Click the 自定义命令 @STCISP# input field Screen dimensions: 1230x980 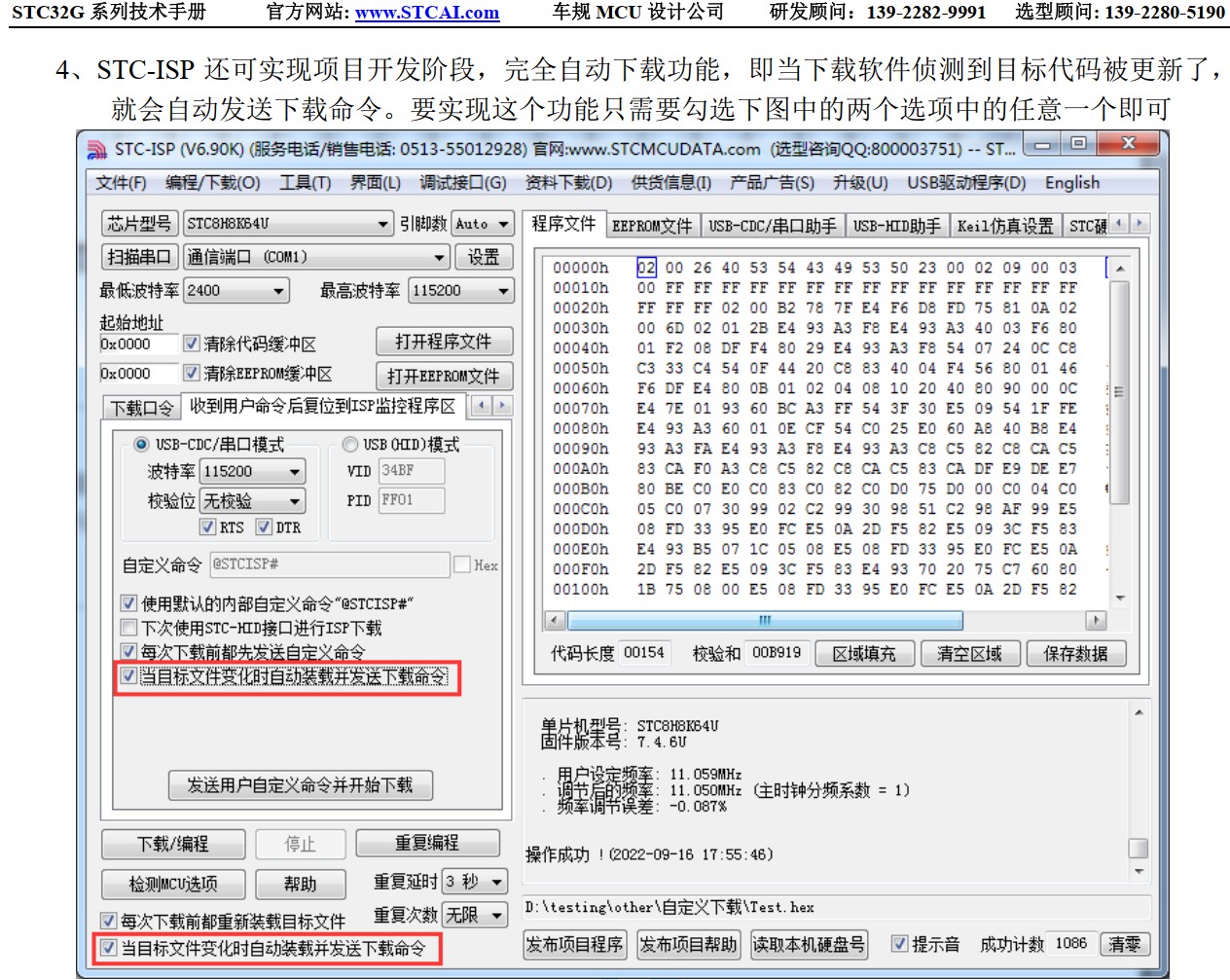click(329, 564)
